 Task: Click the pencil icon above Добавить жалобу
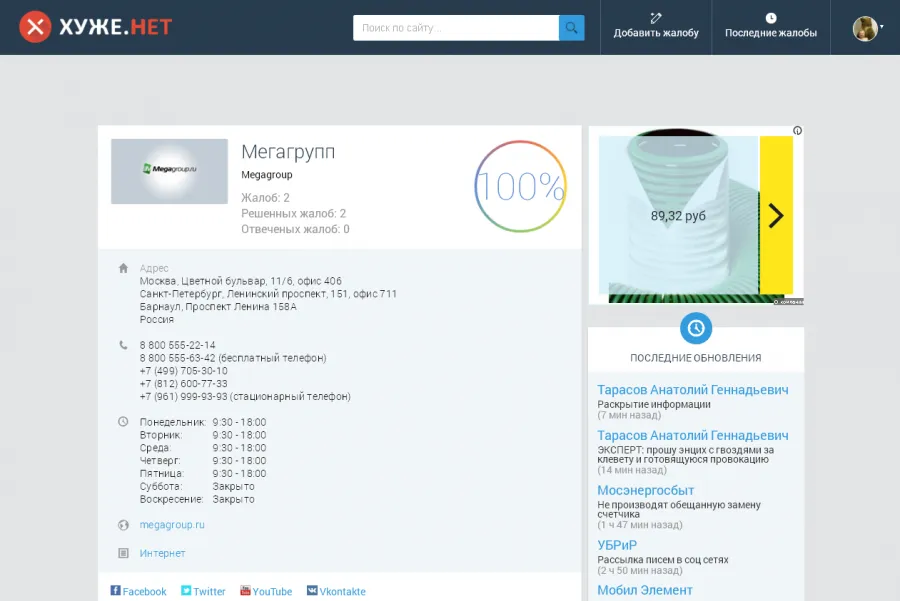[x=656, y=18]
